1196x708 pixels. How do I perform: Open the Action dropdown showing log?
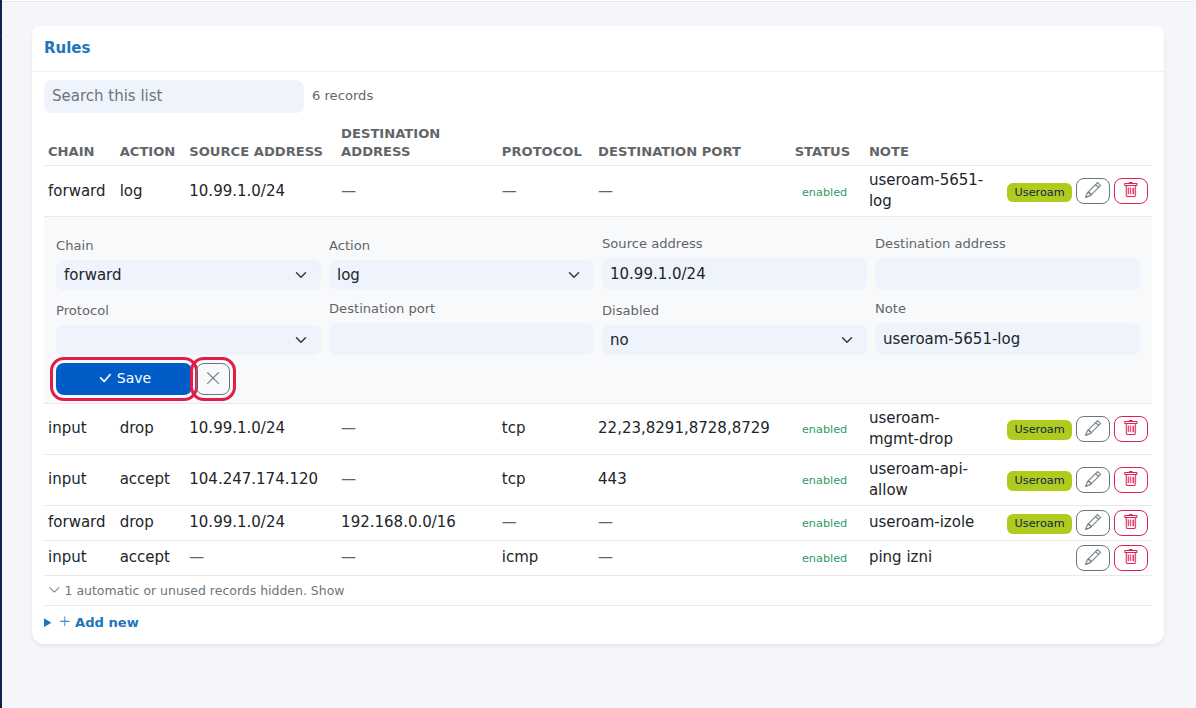coord(461,275)
